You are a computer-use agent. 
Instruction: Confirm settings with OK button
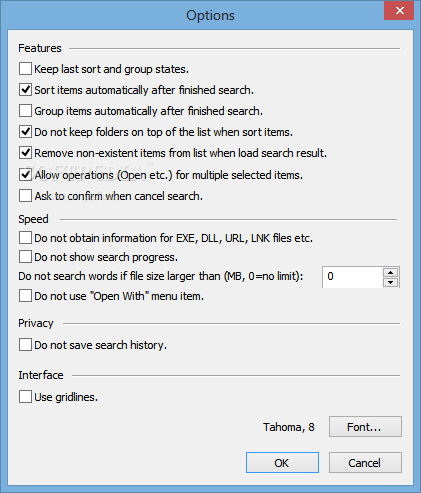pos(282,463)
